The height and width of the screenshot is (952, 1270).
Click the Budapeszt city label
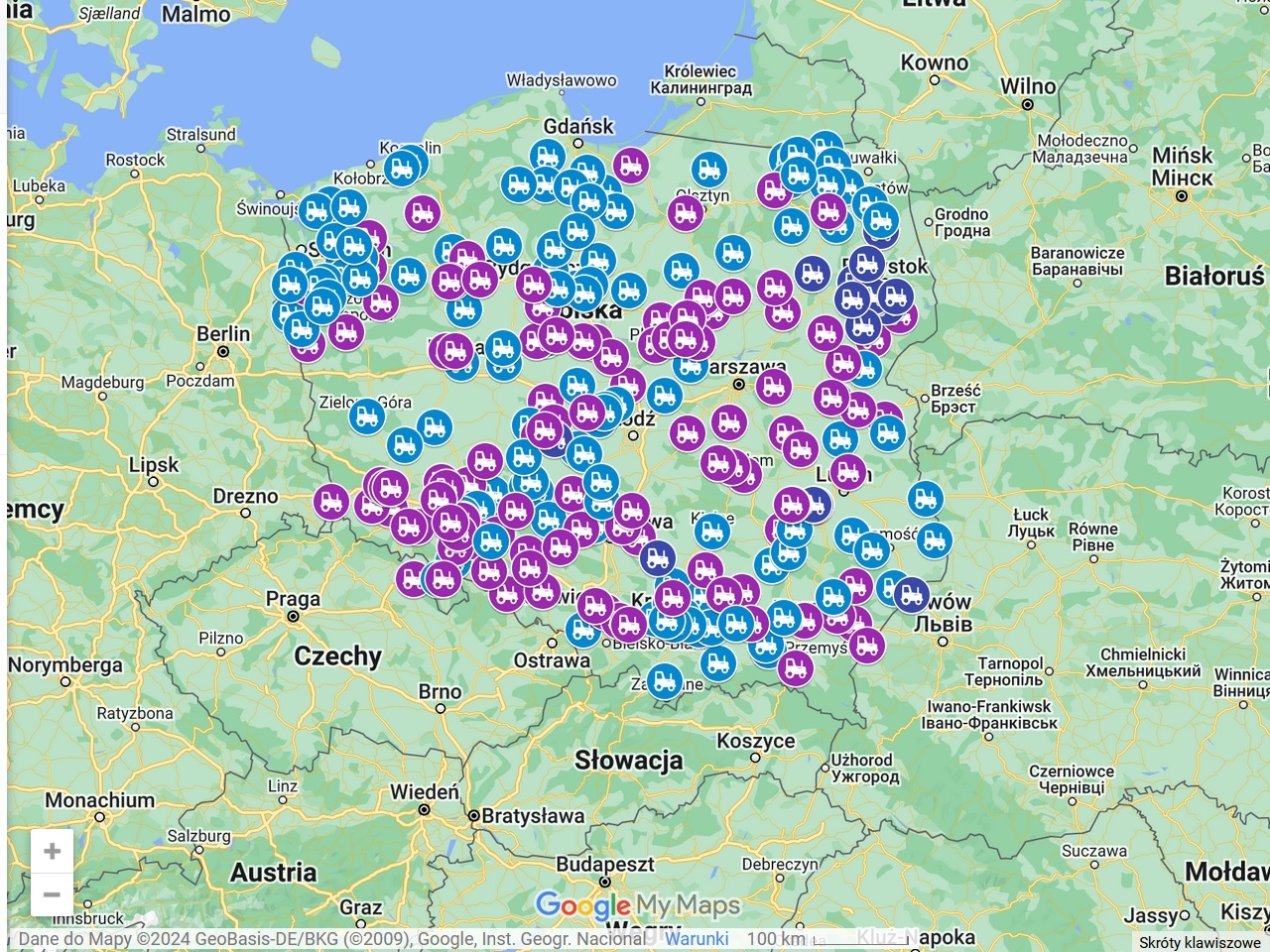[x=605, y=864]
